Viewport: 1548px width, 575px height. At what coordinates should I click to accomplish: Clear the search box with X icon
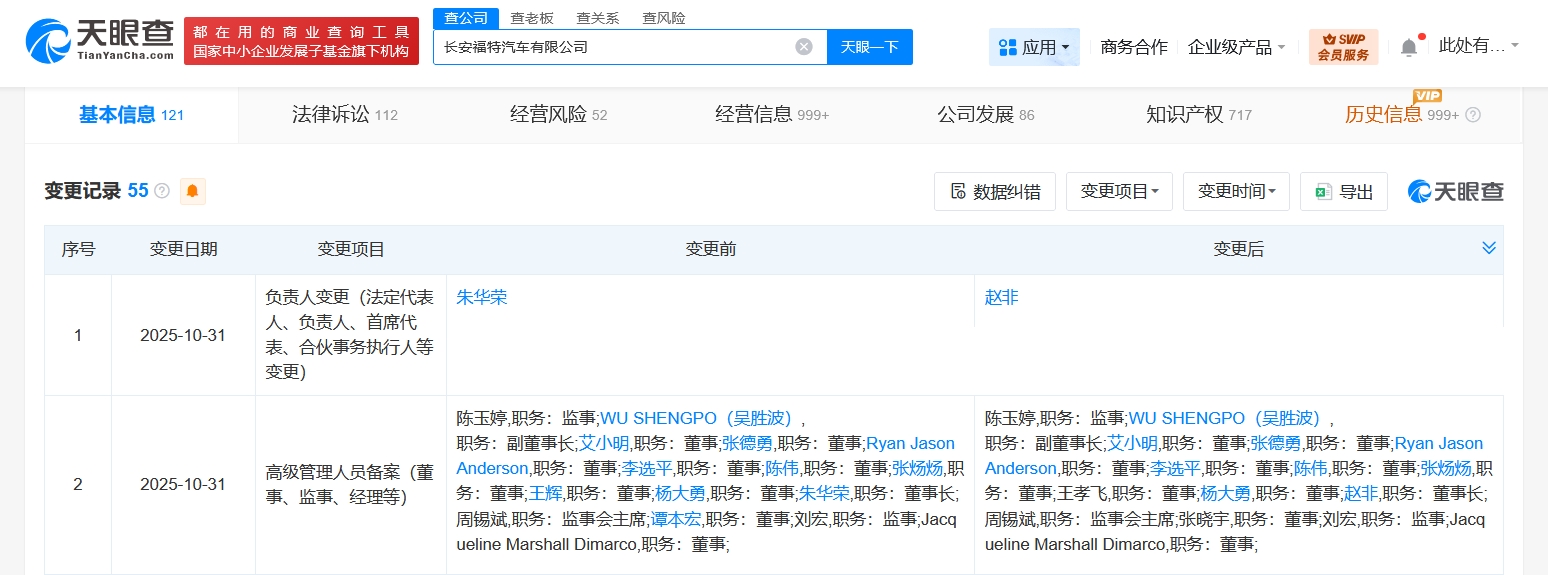[x=804, y=47]
